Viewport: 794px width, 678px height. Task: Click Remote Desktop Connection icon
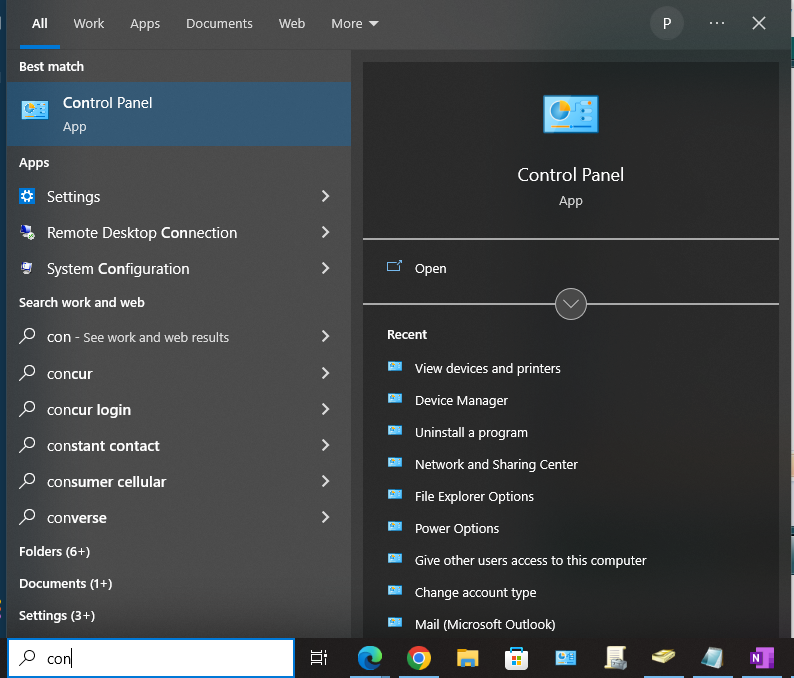pyautogui.click(x=27, y=232)
